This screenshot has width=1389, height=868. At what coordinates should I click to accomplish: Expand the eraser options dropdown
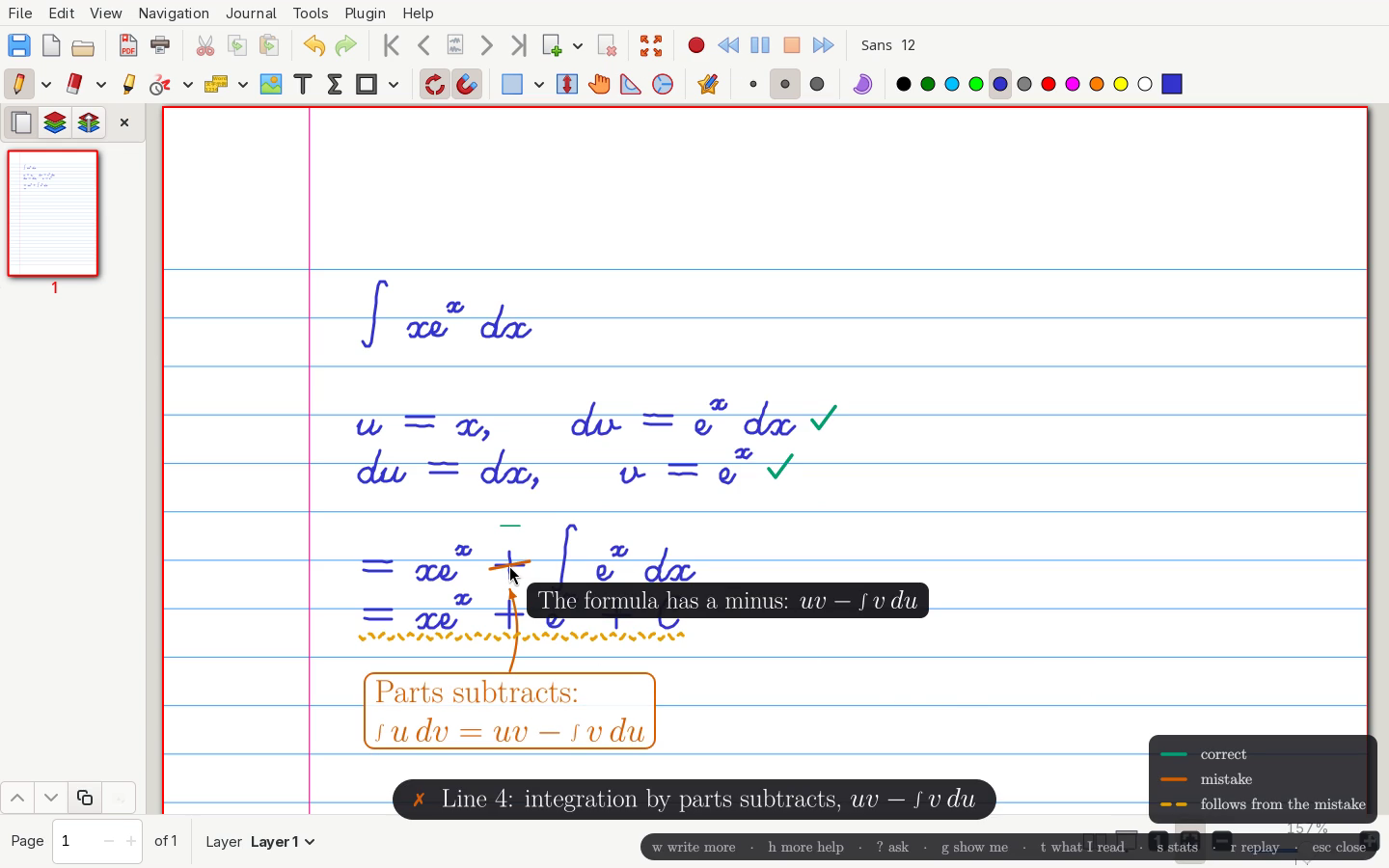coord(100,85)
